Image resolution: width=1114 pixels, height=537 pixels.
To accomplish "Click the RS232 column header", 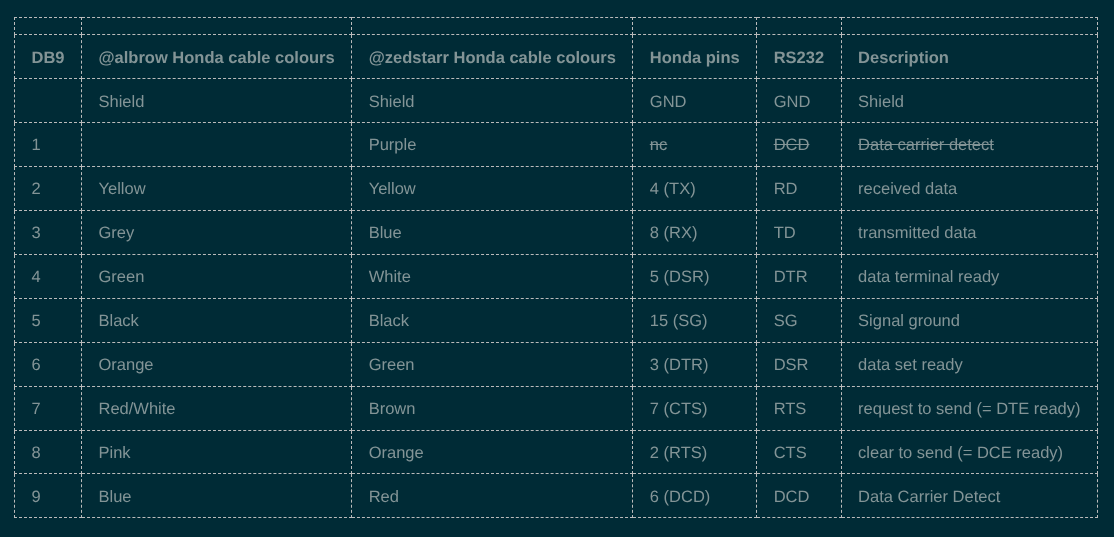I will [799, 57].
